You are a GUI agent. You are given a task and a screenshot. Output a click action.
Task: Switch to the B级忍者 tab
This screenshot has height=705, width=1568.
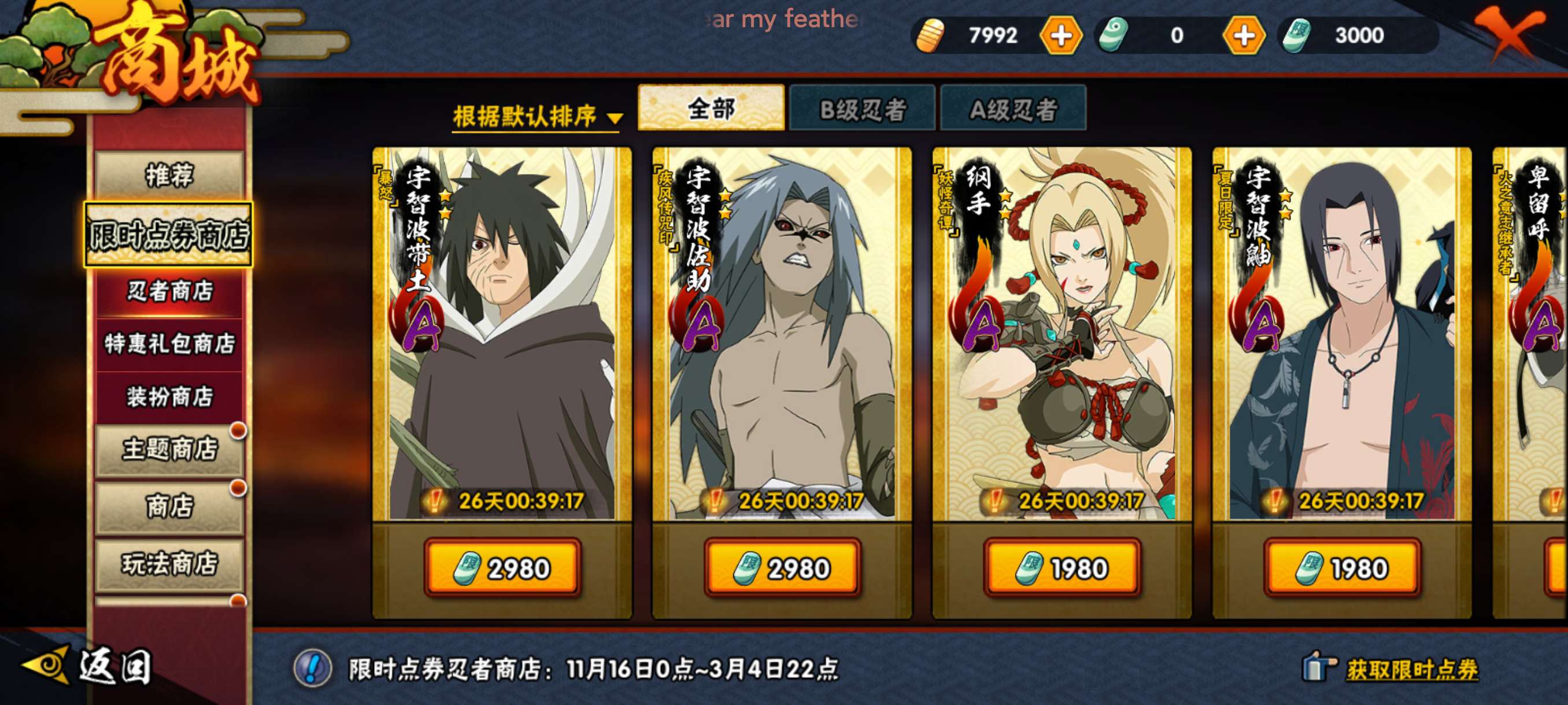[x=862, y=108]
